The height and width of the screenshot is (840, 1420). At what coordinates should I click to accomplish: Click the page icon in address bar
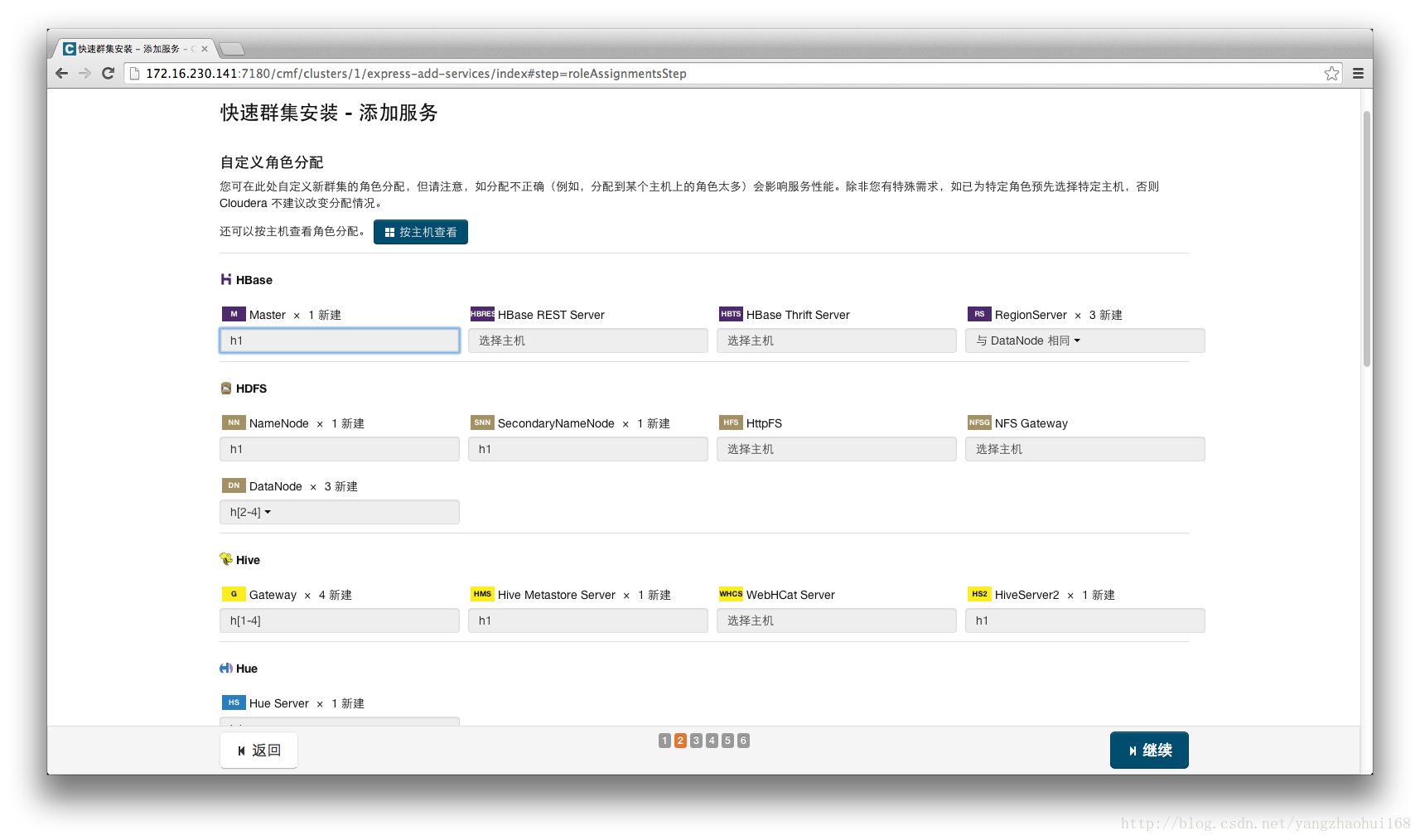point(135,74)
